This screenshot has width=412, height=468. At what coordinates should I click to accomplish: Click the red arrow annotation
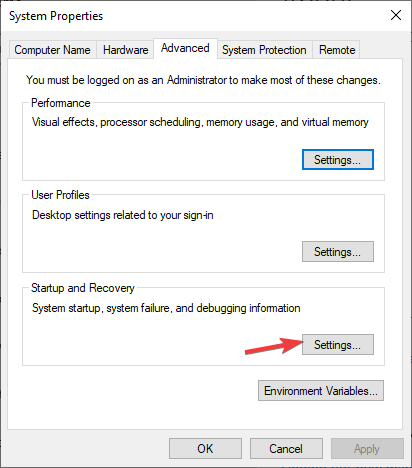point(274,346)
